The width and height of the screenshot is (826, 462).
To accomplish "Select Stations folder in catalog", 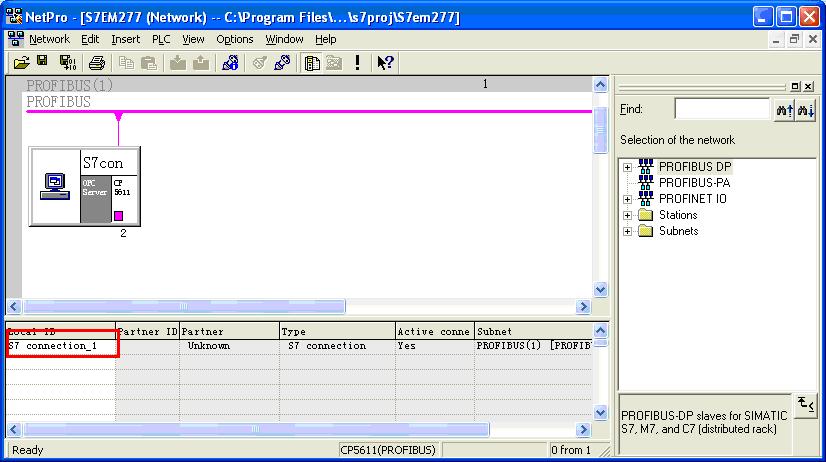I will coord(678,215).
